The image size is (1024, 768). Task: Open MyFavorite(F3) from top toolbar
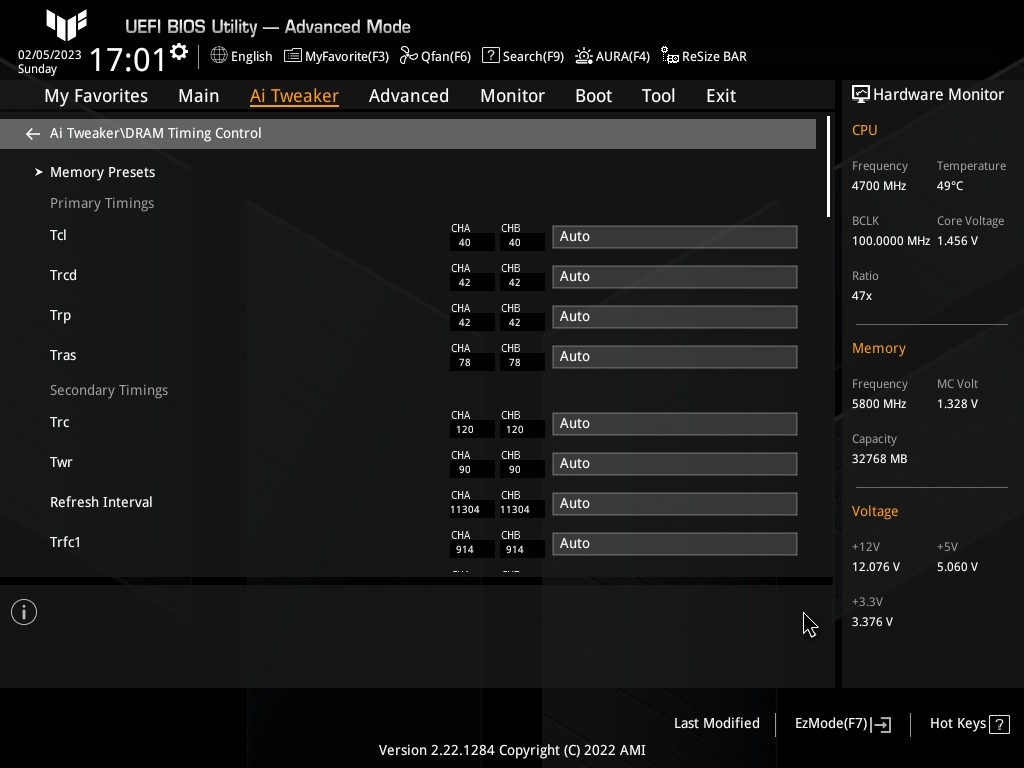coord(336,56)
